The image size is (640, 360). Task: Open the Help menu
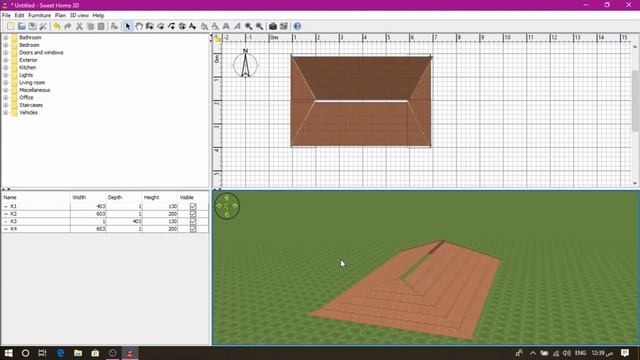click(x=98, y=15)
